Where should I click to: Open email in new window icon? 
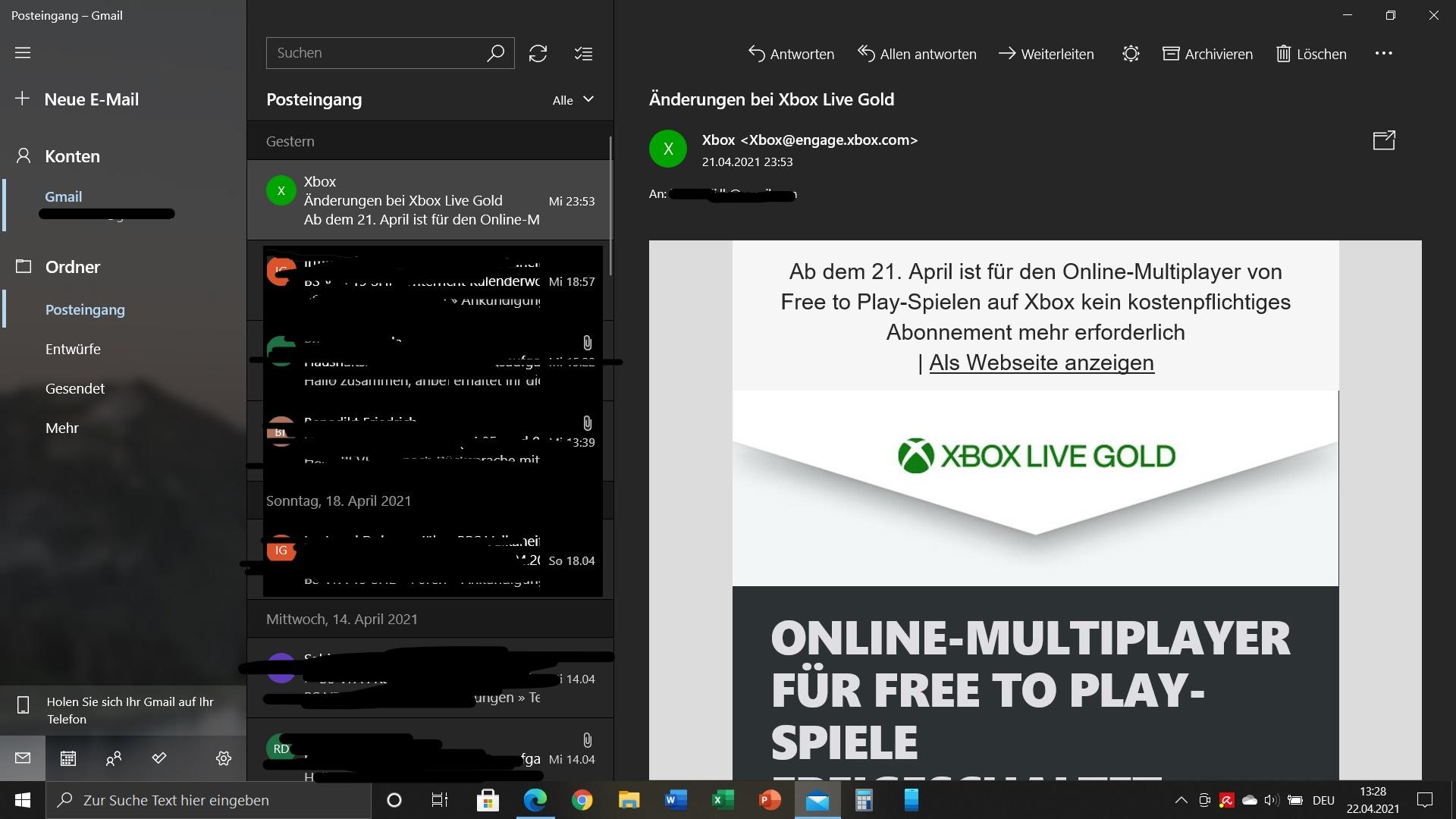1384,140
